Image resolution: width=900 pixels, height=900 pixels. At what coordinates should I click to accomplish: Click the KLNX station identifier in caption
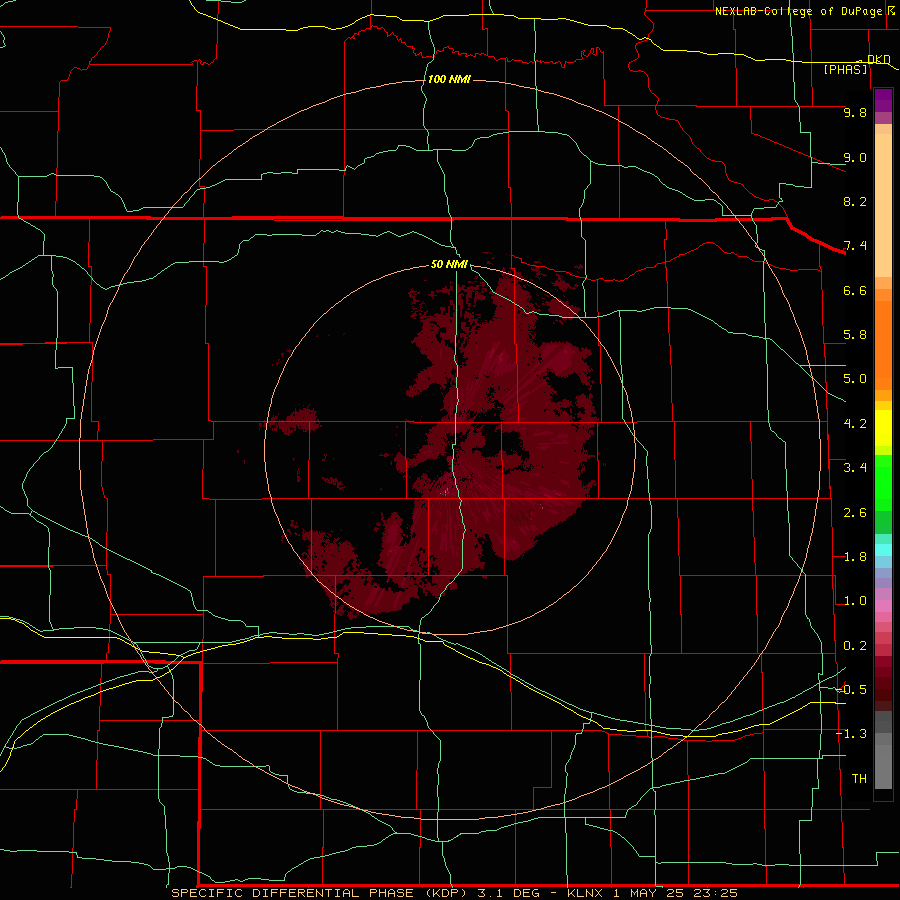pyautogui.click(x=585, y=893)
